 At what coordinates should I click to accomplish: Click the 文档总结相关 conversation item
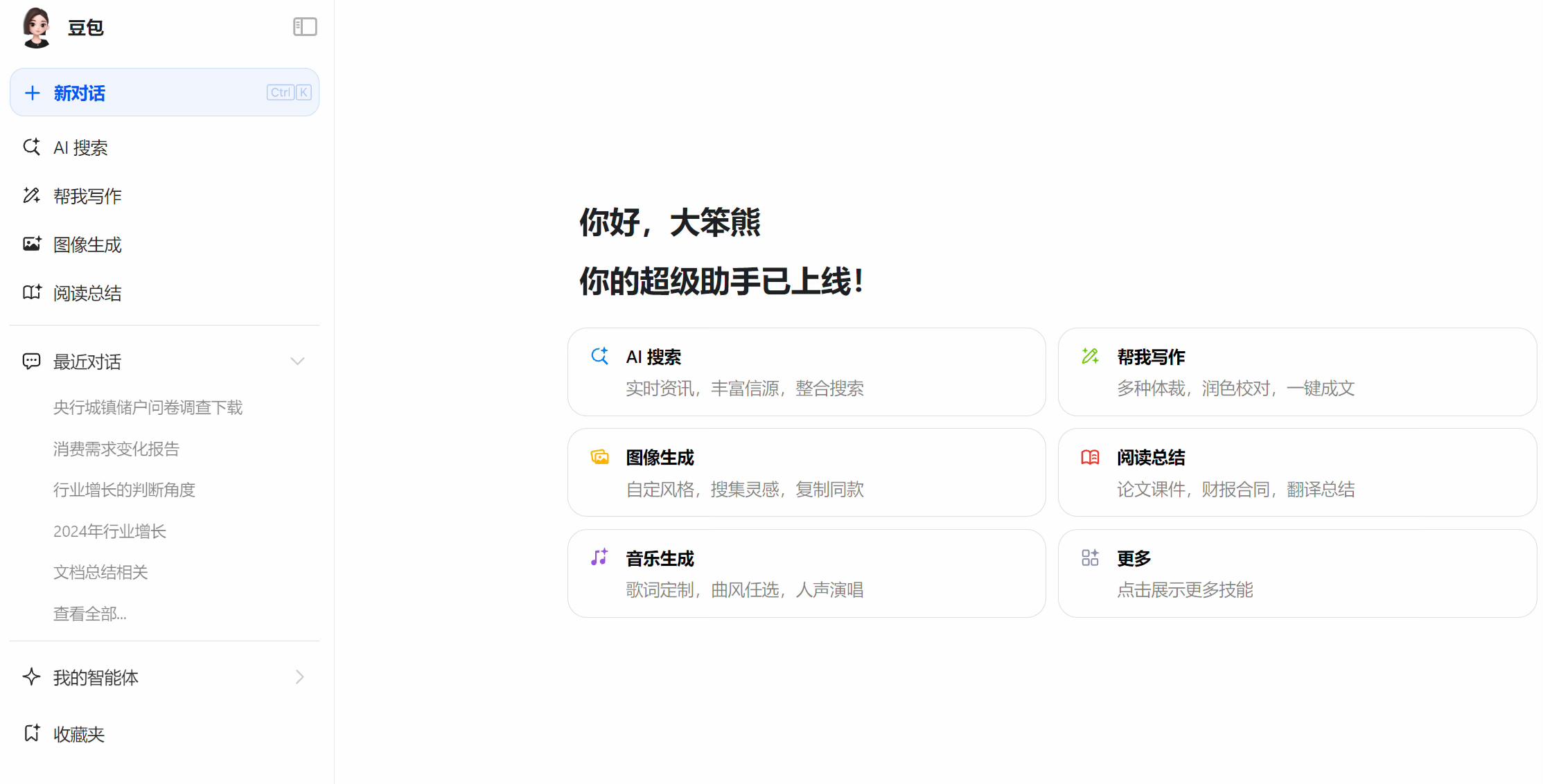pos(100,572)
